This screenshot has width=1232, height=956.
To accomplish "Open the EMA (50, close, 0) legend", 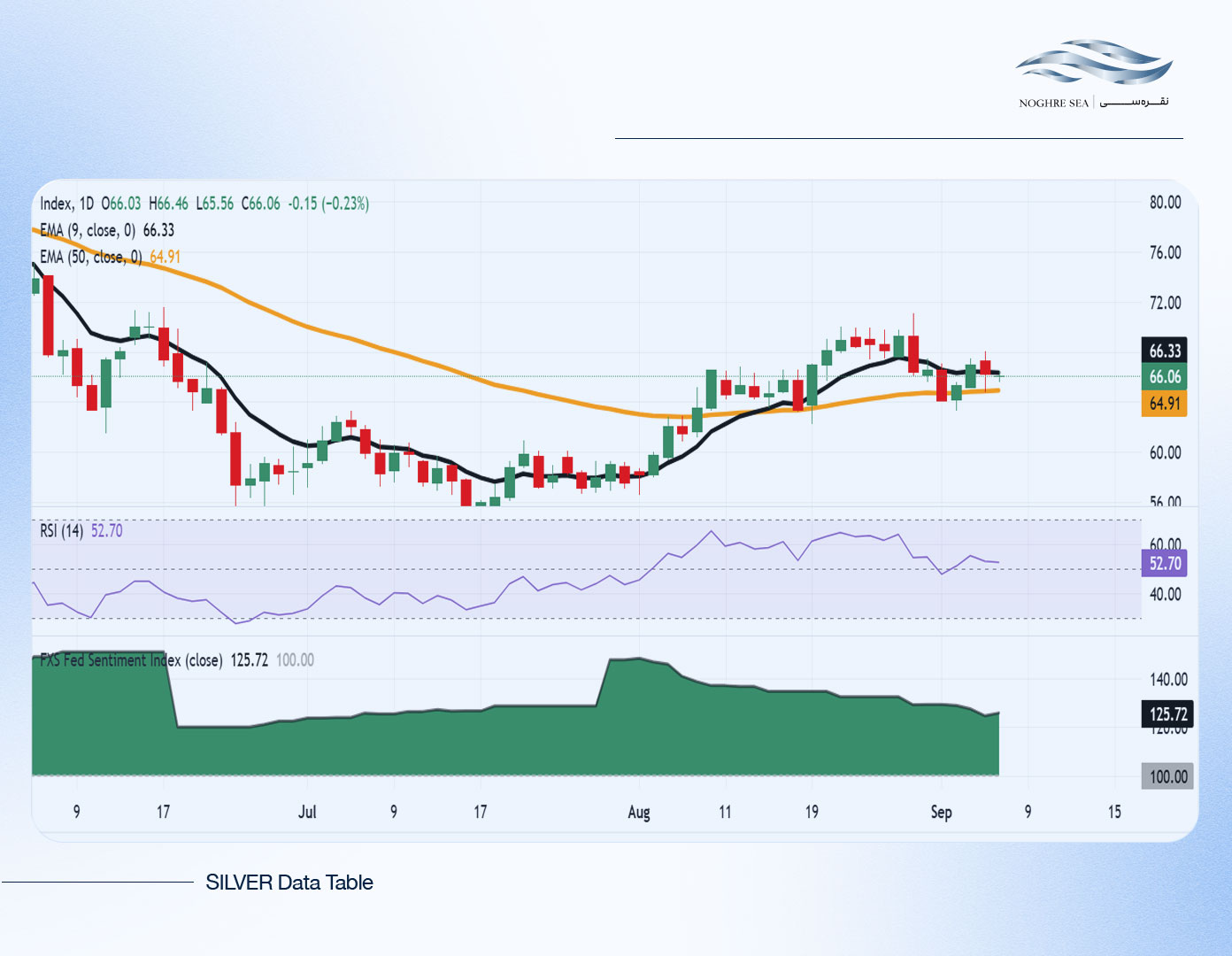I will point(110,257).
